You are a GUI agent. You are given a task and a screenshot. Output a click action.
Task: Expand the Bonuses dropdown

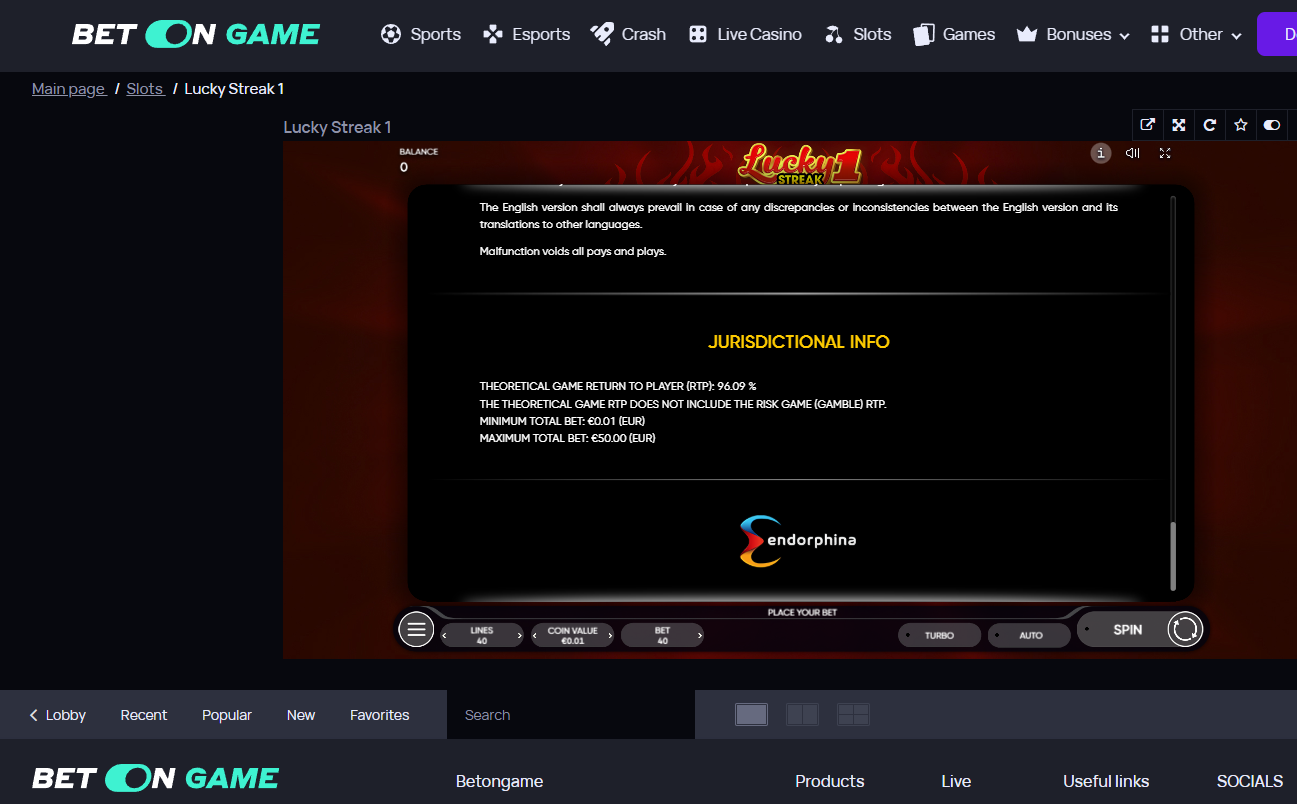click(x=1073, y=34)
